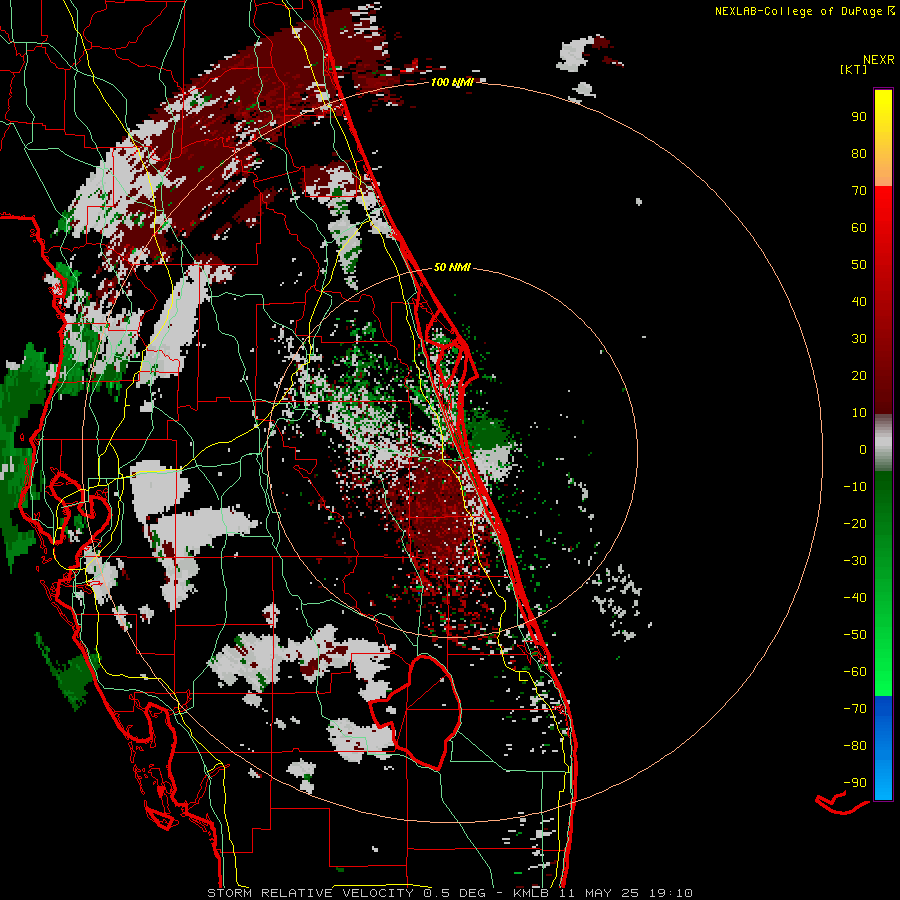Click the "30" value on the velocity scale
This screenshot has height=900, width=900.
coord(859,339)
